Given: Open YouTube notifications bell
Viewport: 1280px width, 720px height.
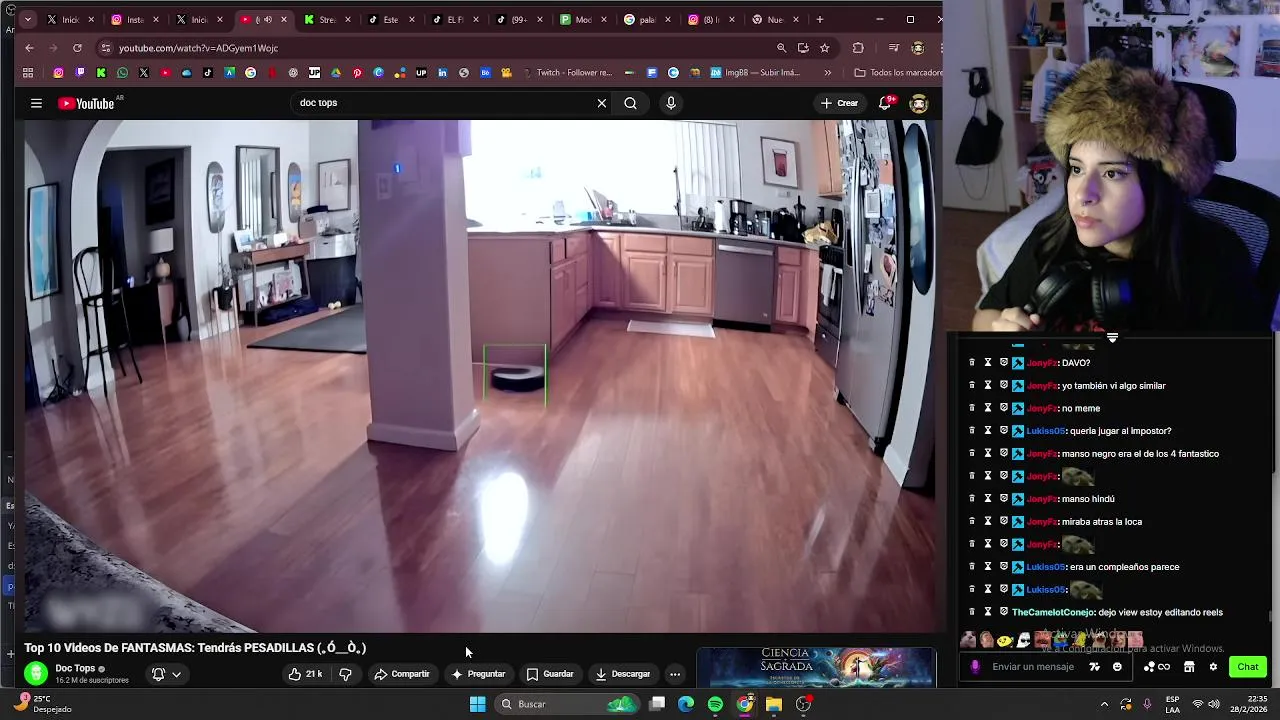Looking at the screenshot, I should pos(885,103).
